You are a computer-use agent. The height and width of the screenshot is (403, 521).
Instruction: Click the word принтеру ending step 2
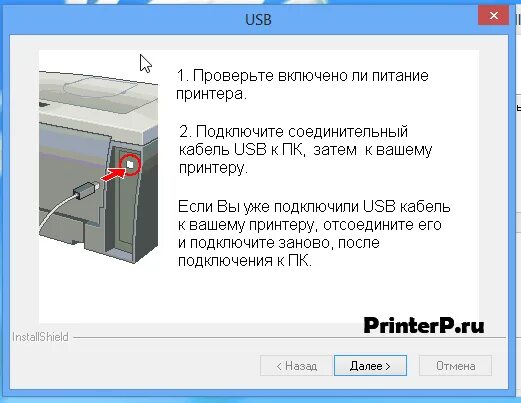213,168
